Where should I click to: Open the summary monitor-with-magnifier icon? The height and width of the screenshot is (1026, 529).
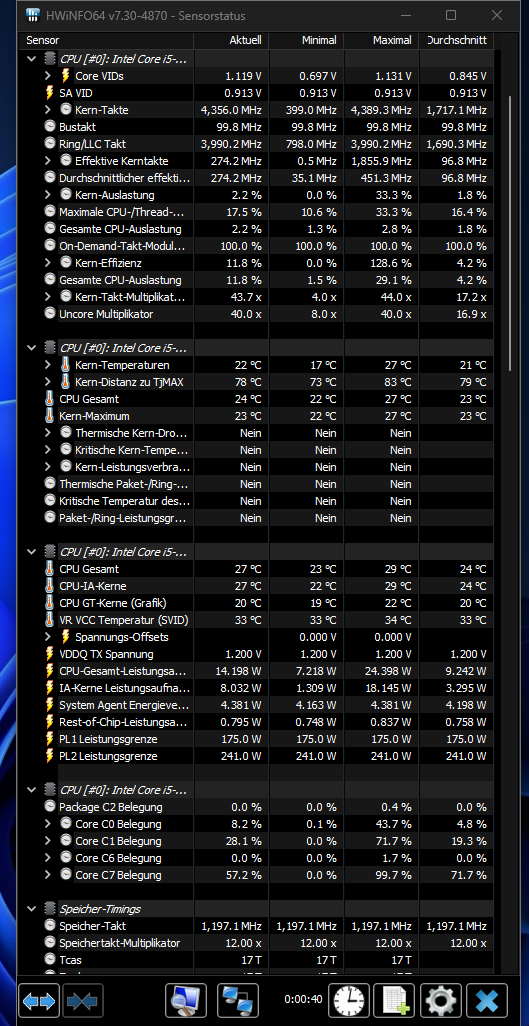pyautogui.click(x=186, y=1001)
